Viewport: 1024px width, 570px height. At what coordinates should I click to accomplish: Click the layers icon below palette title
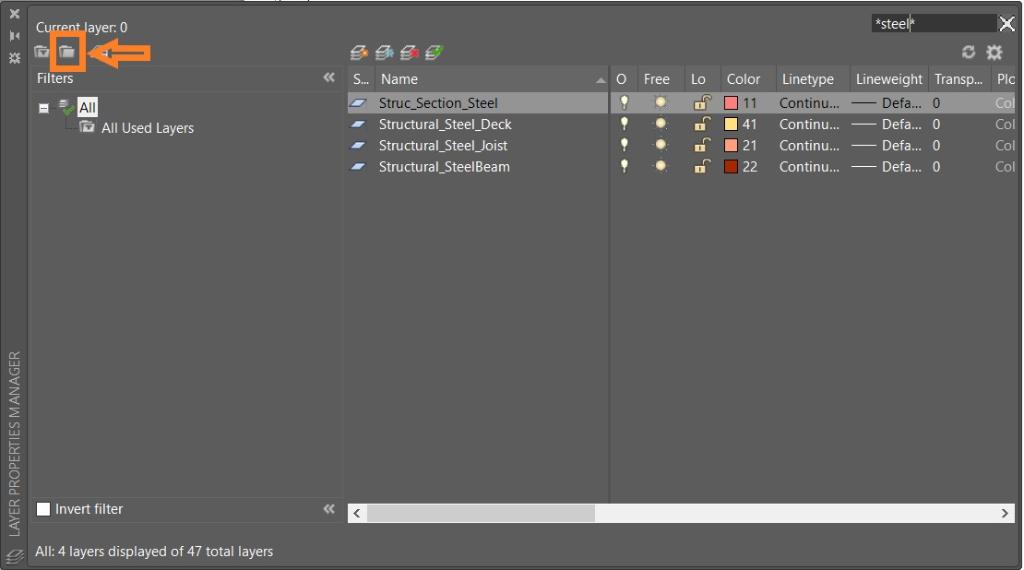point(14,556)
